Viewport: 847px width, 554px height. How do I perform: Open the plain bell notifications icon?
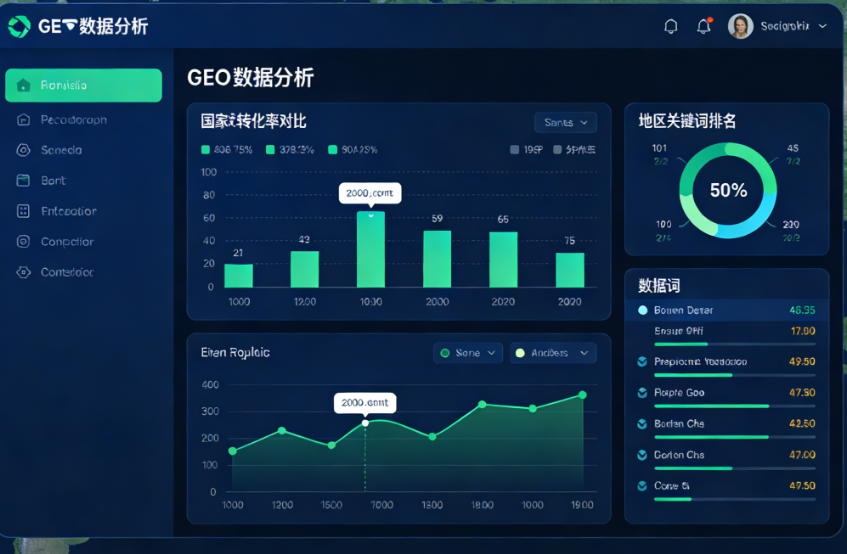coord(670,26)
